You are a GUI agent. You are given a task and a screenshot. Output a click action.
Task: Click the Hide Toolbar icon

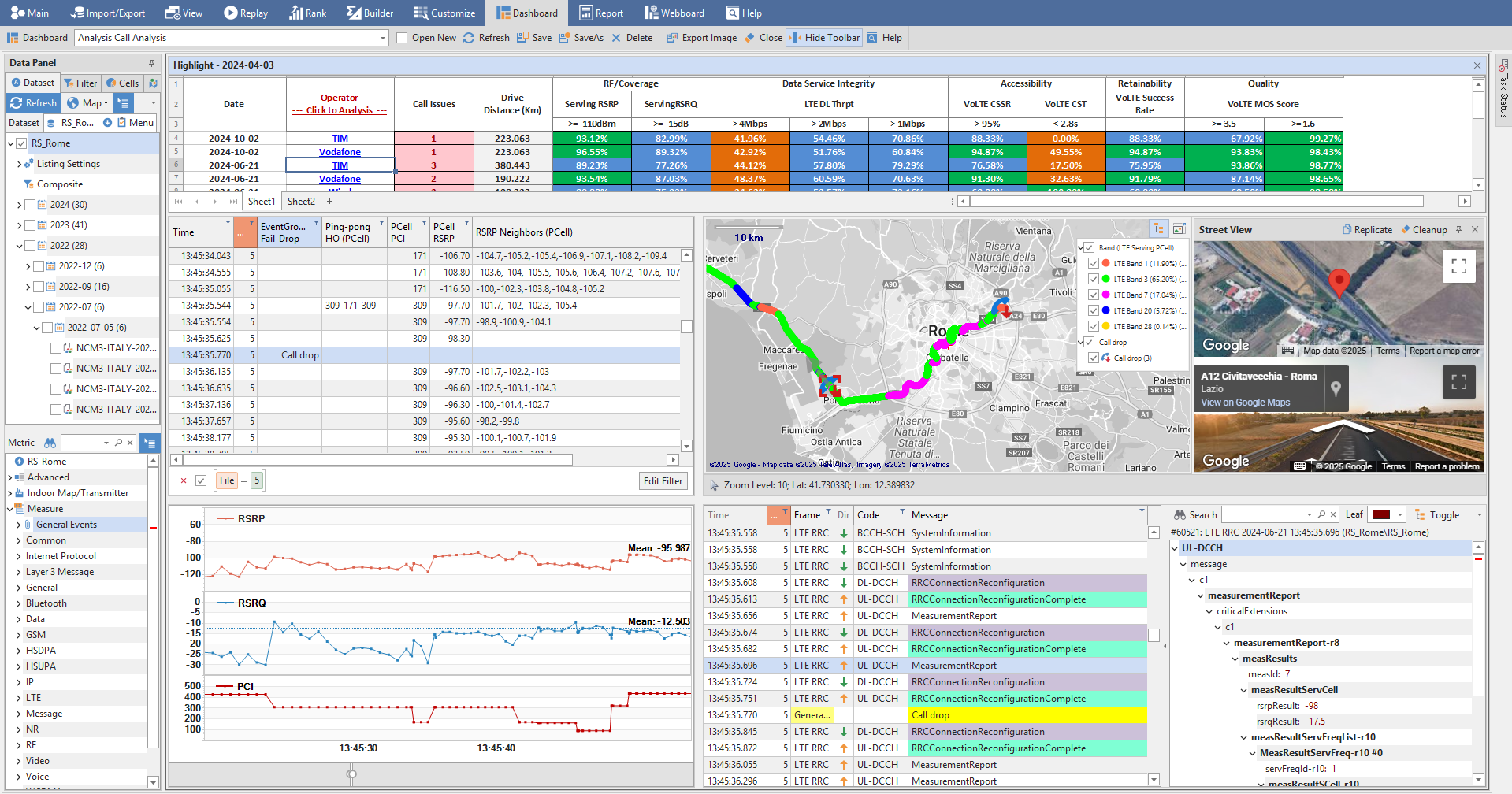click(794, 38)
